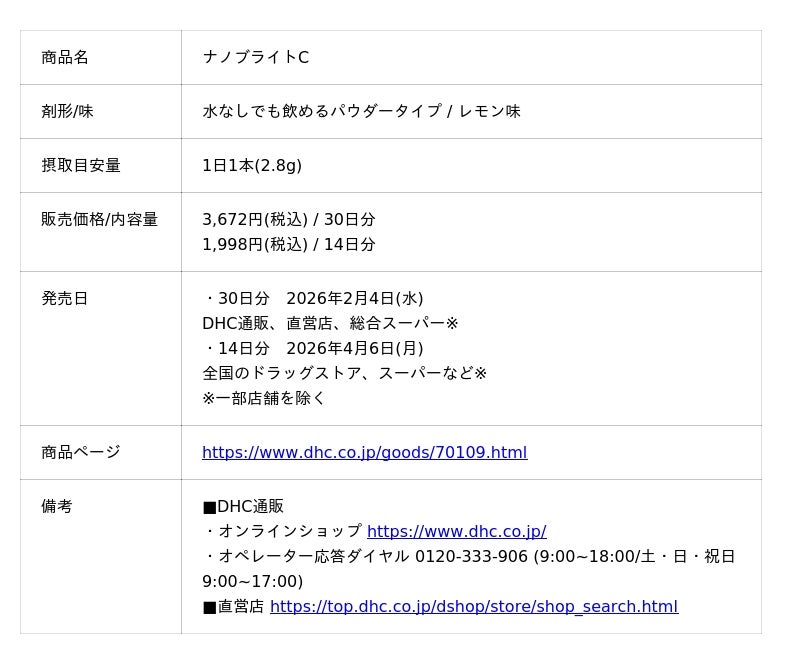Click the 備考 row label
The height and width of the screenshot is (664, 800).
[57, 507]
